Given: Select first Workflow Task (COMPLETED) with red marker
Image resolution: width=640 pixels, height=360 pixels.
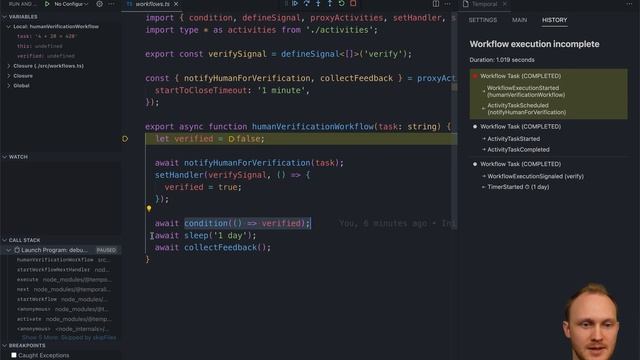Looking at the screenshot, I should [520, 76].
